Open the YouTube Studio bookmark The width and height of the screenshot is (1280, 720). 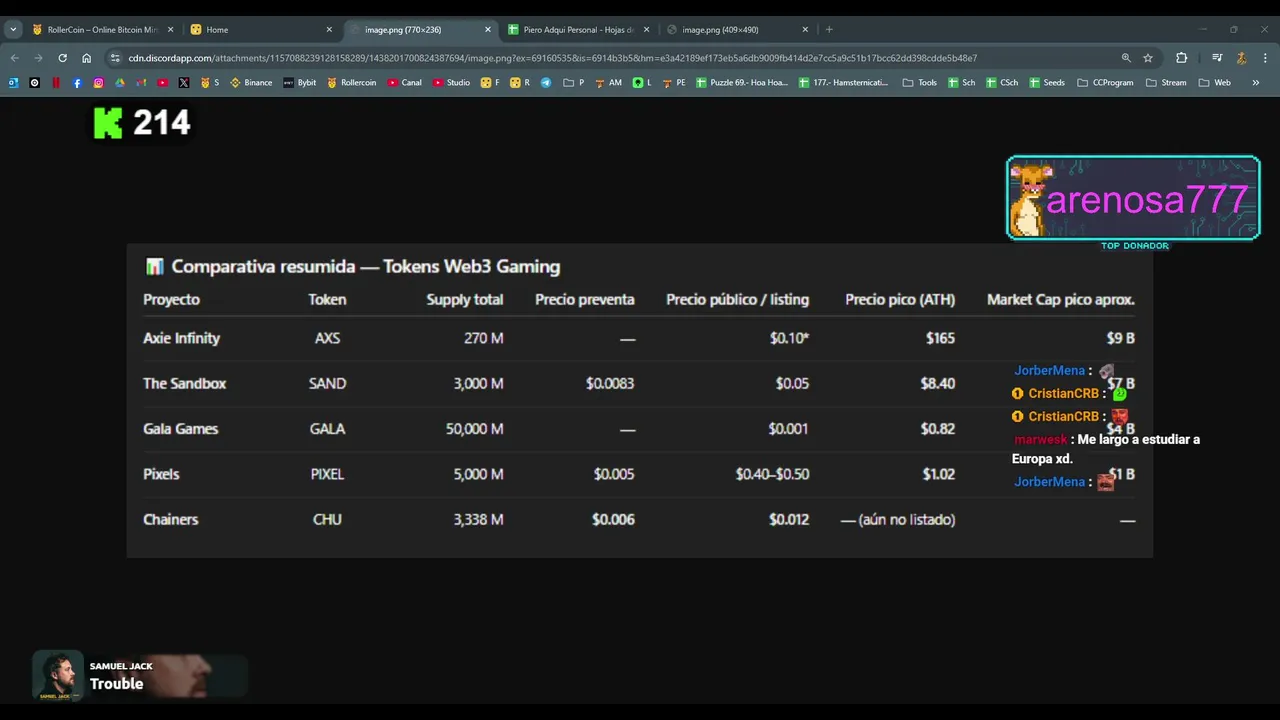tap(452, 83)
